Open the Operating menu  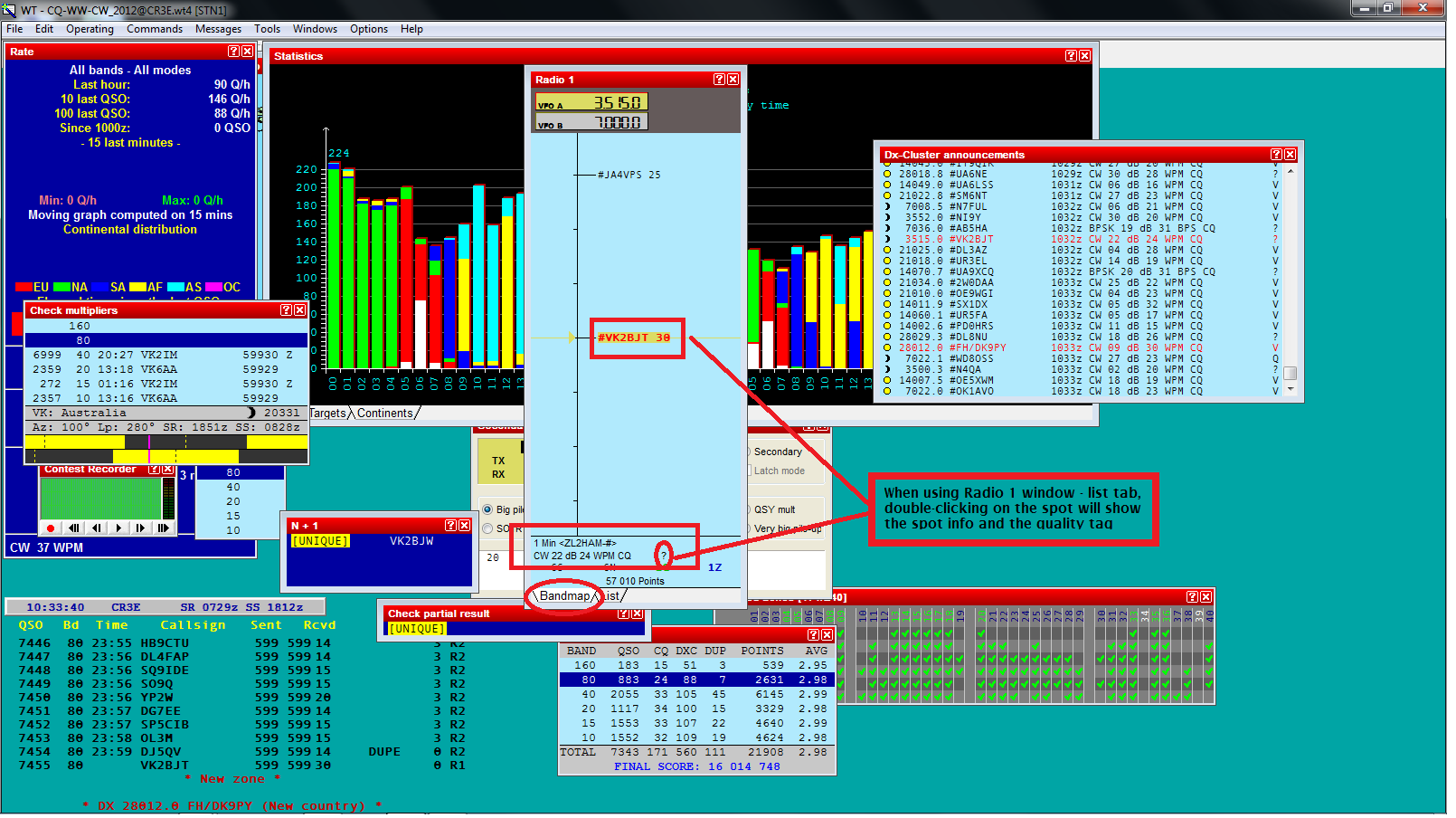point(90,29)
